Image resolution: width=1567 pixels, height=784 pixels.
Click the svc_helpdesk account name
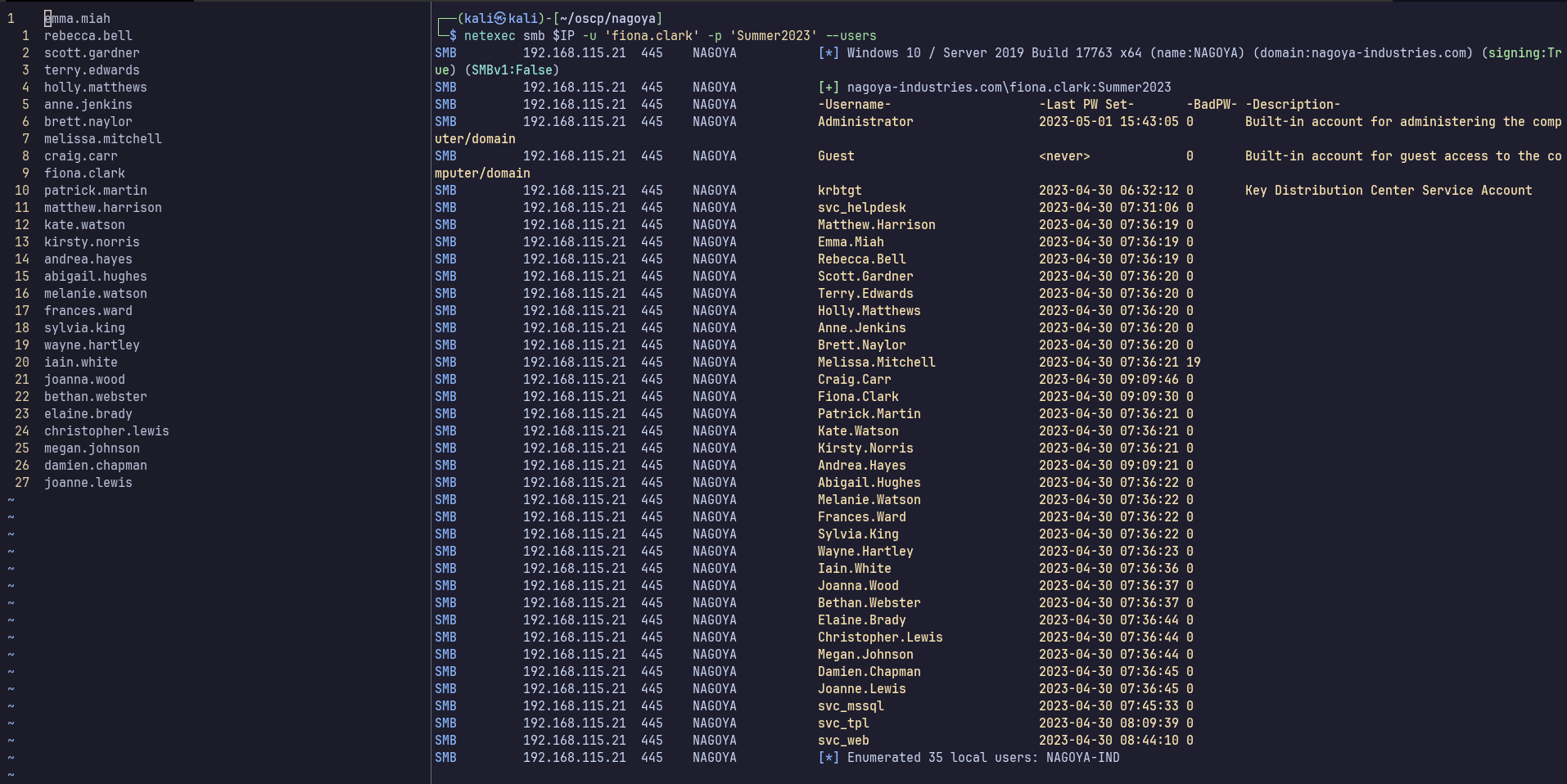pos(861,207)
